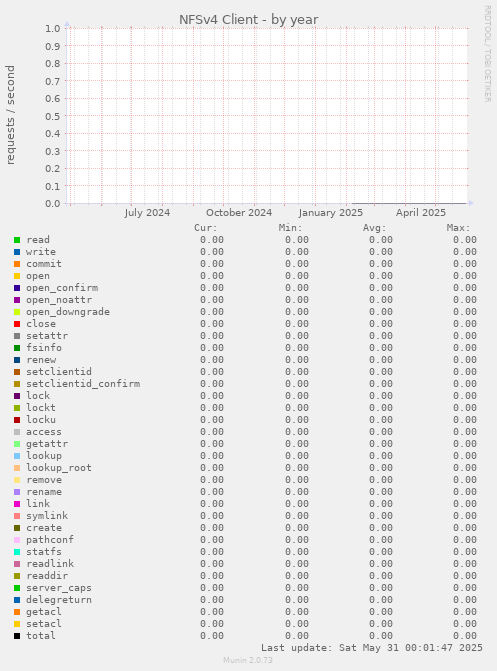Select the purple rename legend square
Image resolution: width=497 pixels, height=671 pixels.
tap(17, 492)
